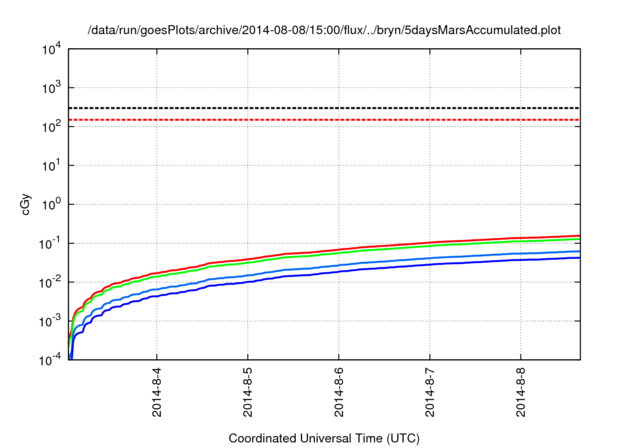Click the 10^0 y-axis tick label

49,204
